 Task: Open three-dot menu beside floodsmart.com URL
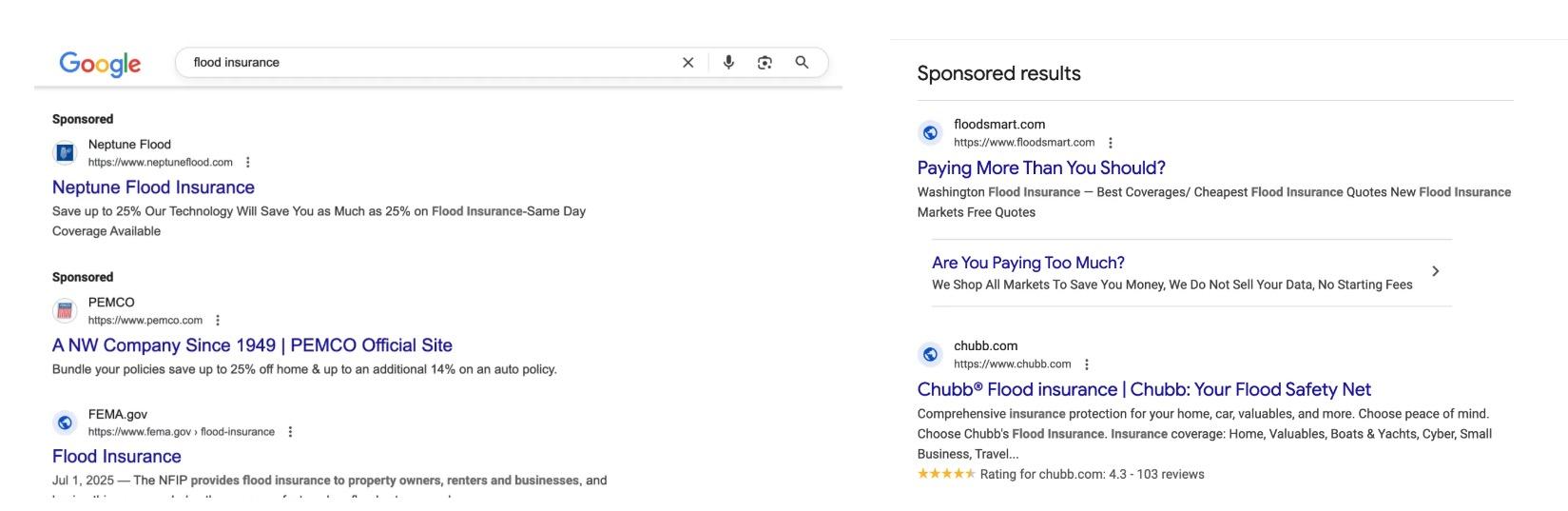1110,143
